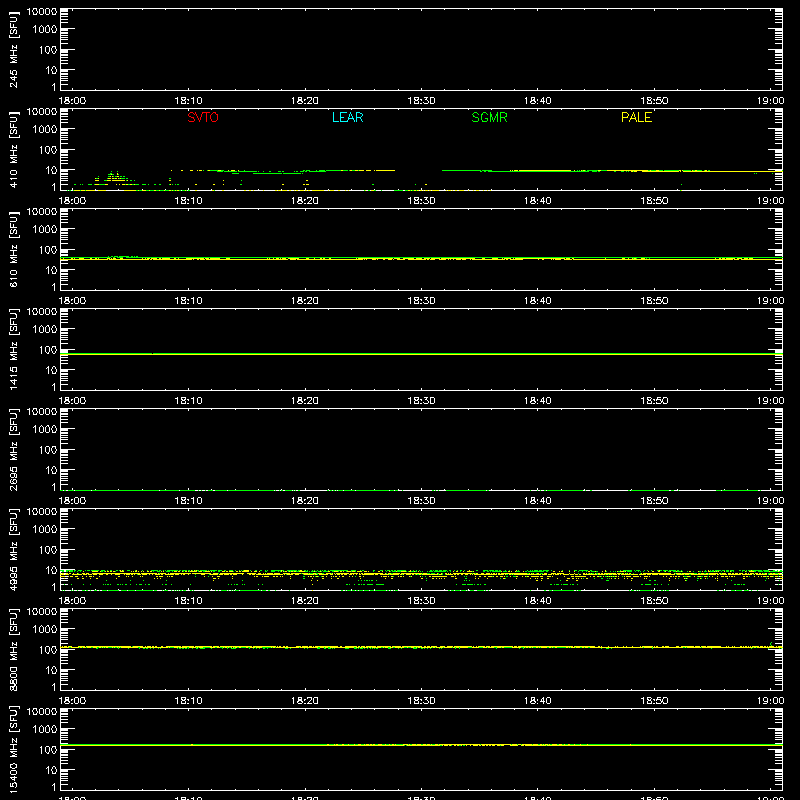Click the 10 y-axis value of 1415 MHz panel
800x800 pixels.
[51, 370]
